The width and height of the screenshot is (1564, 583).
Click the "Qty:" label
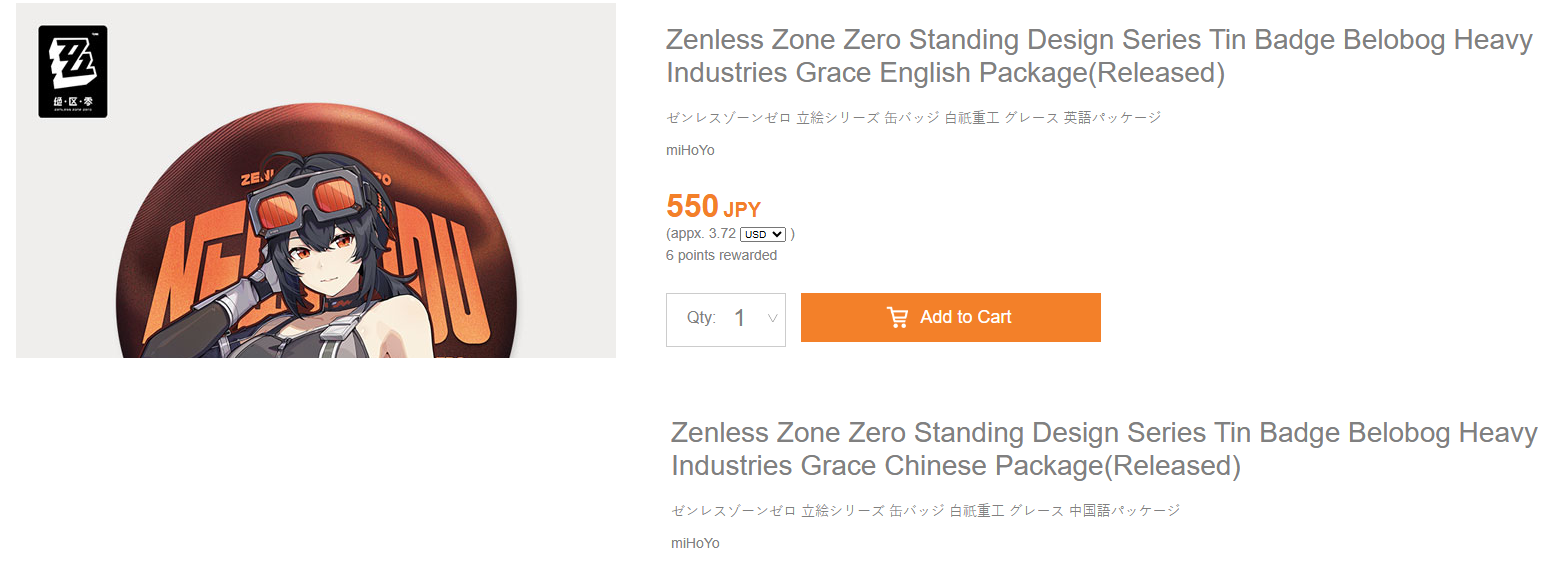point(701,318)
